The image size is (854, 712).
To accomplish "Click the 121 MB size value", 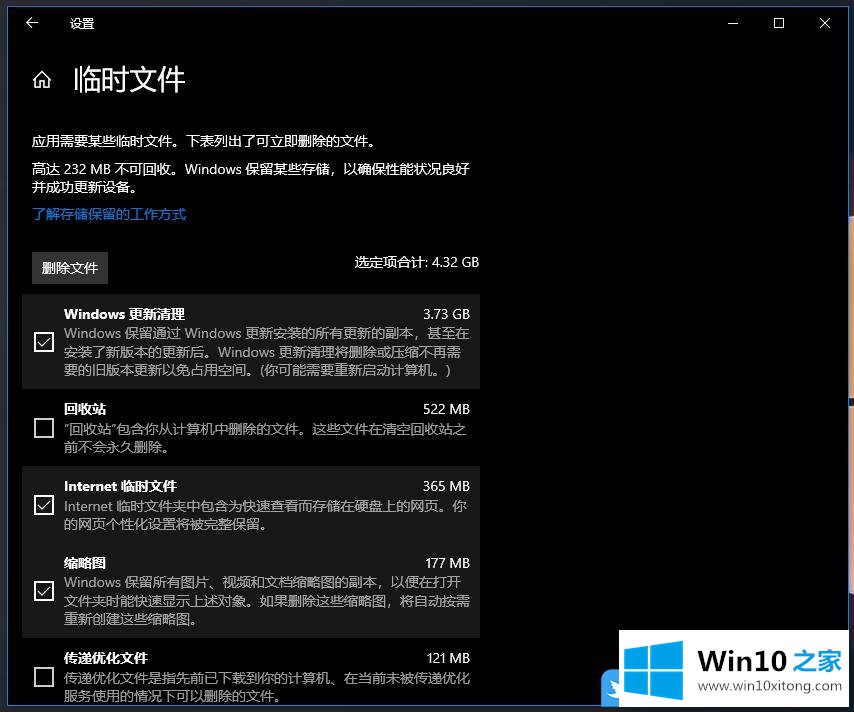I will pos(448,658).
